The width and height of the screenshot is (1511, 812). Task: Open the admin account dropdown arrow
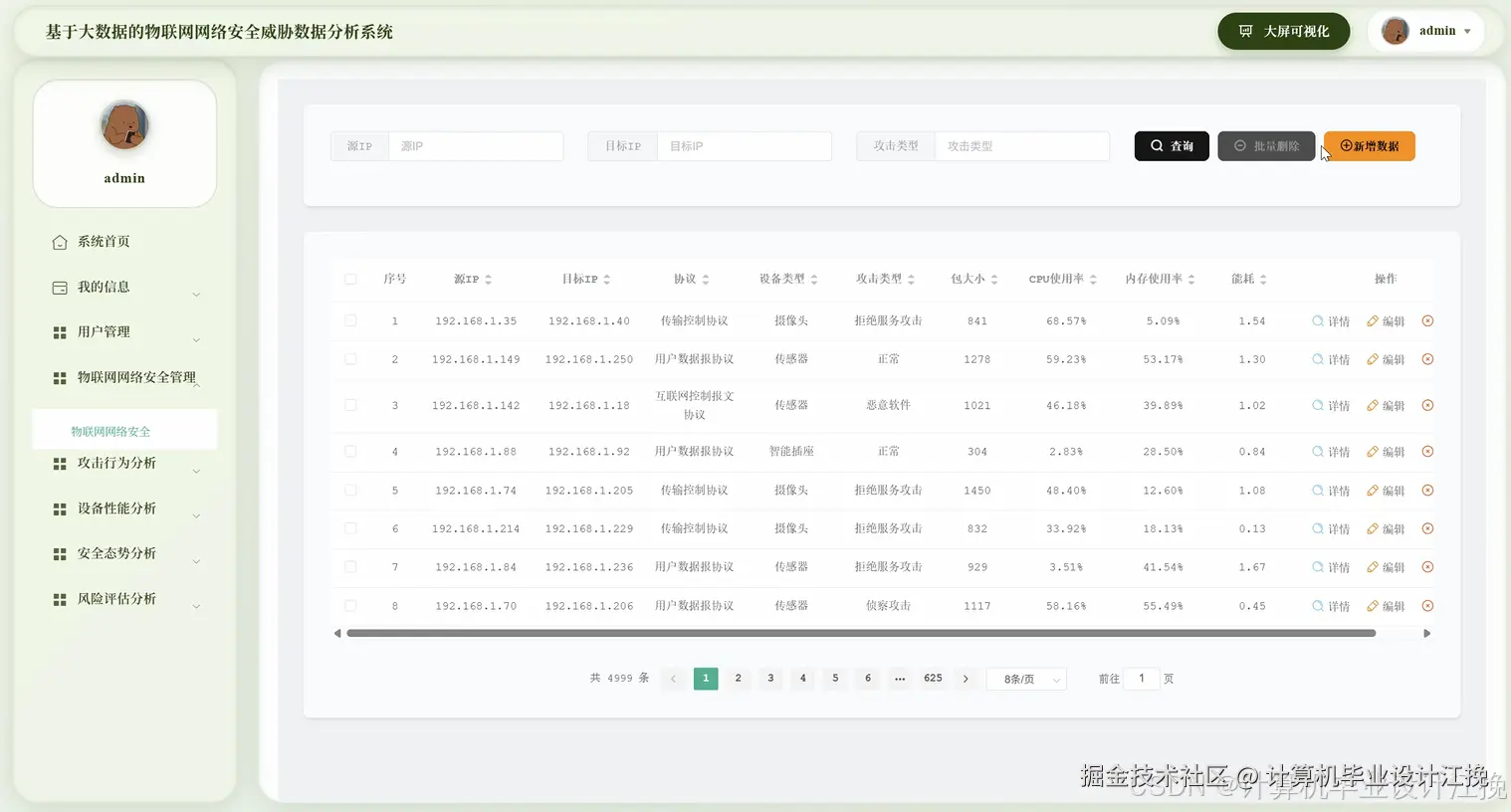(x=1467, y=32)
